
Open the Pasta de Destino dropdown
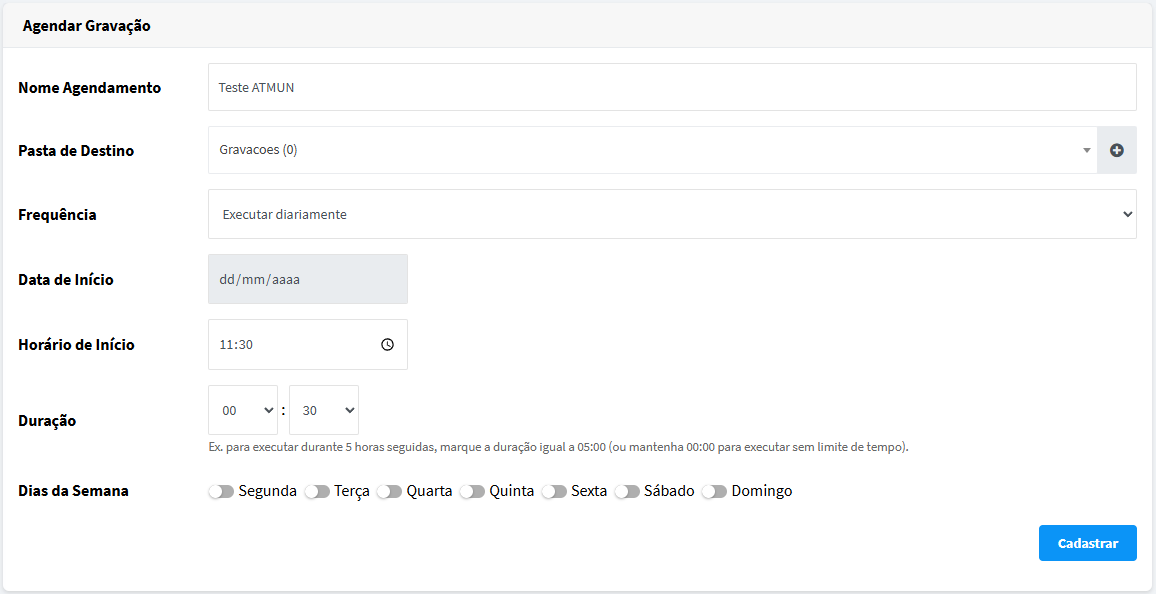point(652,150)
